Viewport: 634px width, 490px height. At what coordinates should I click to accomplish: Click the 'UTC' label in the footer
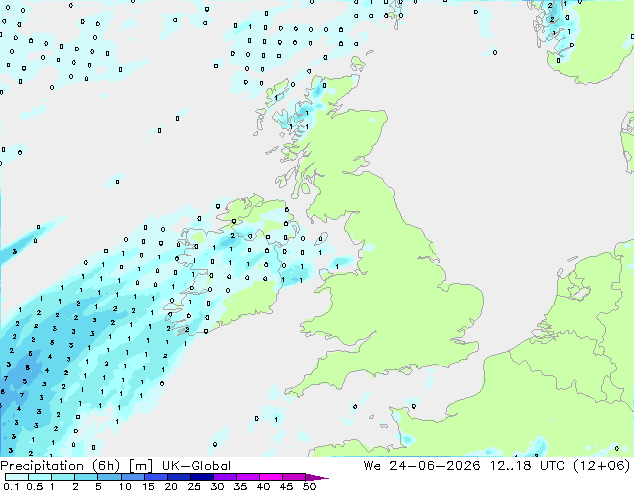(x=552, y=466)
